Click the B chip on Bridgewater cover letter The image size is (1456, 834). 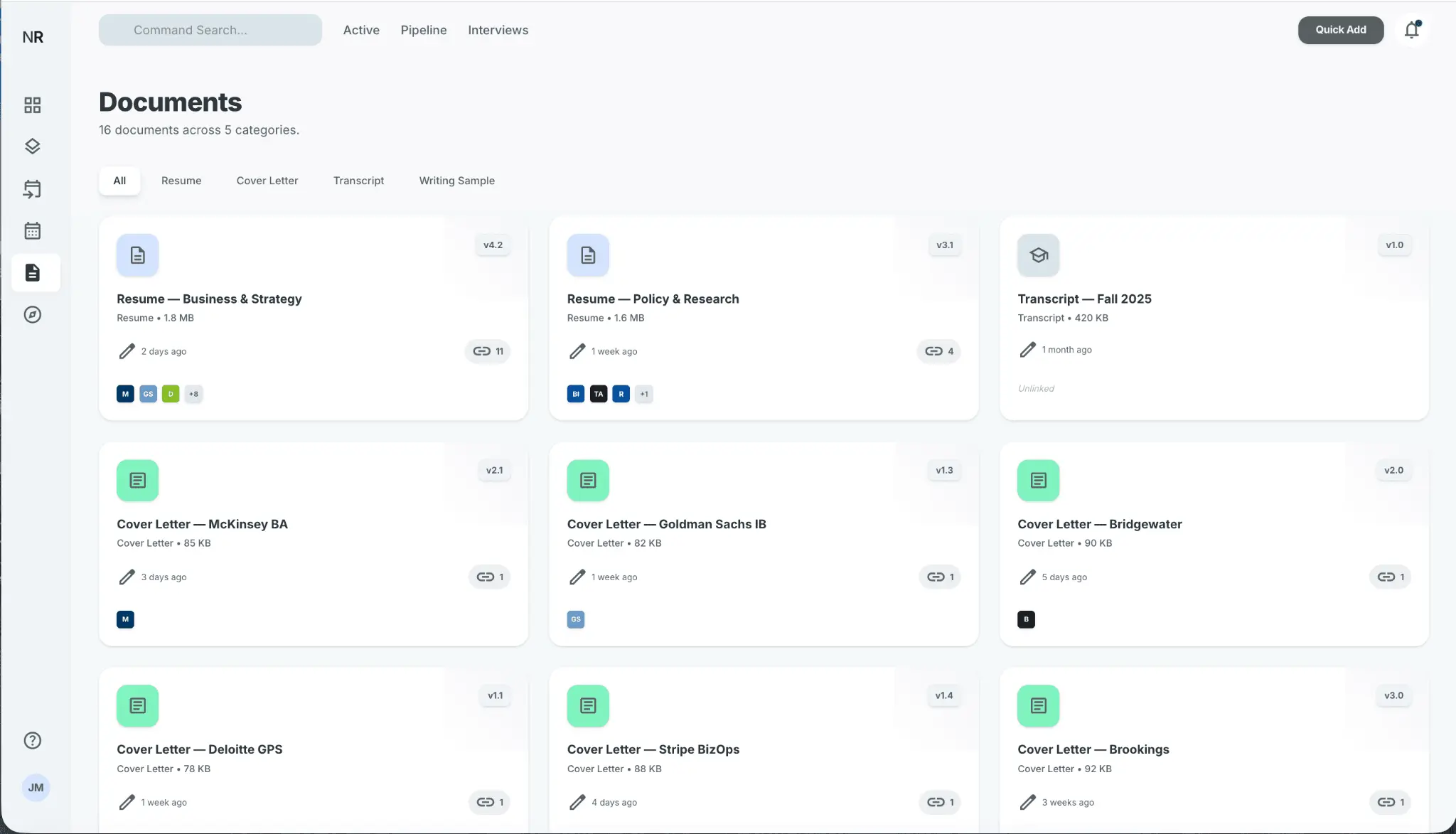point(1026,619)
